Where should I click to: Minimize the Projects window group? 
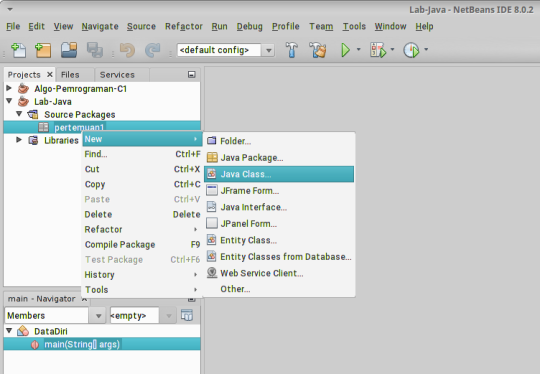click(191, 74)
